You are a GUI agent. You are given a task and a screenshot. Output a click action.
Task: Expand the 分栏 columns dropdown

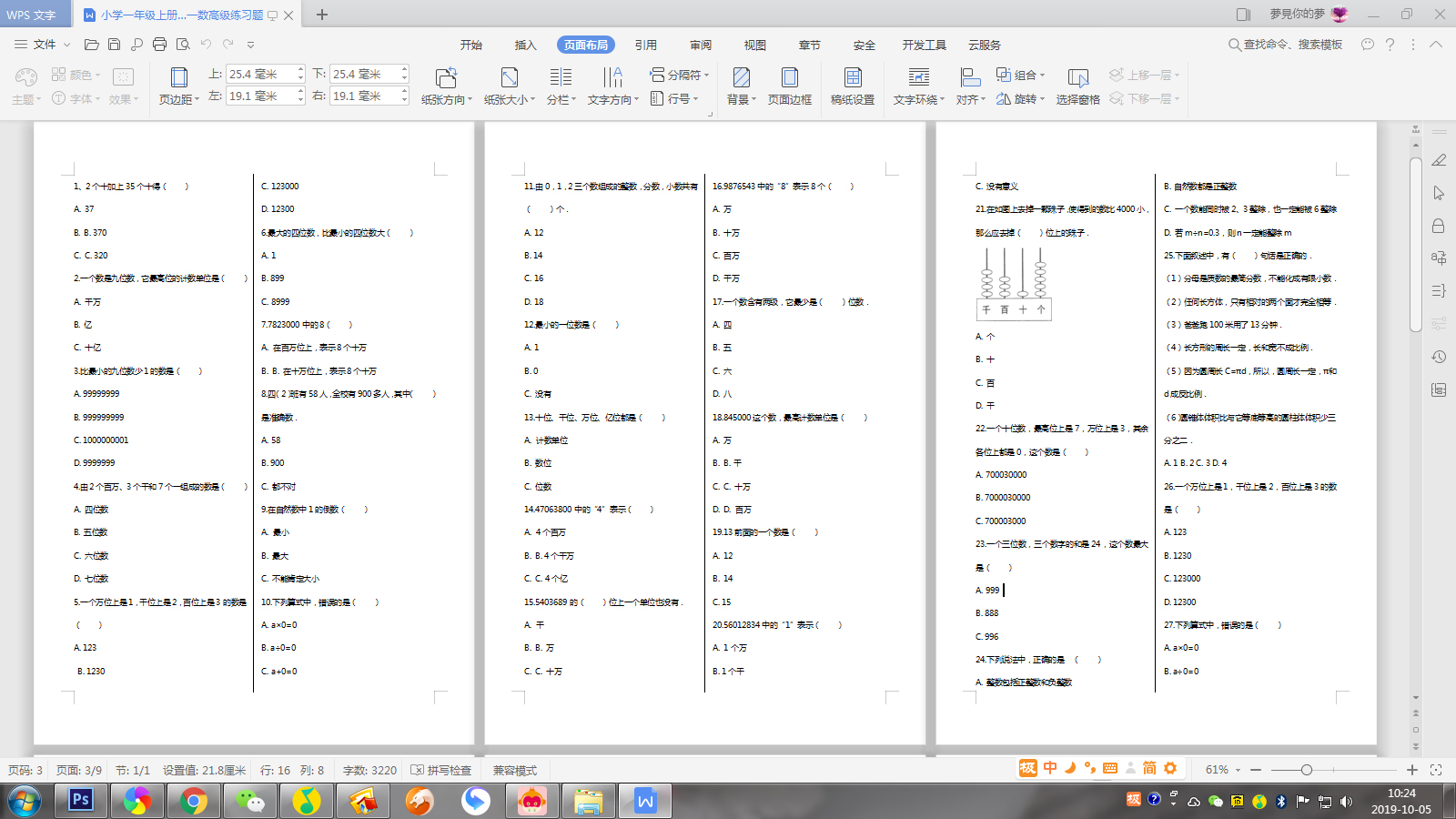pos(561,99)
